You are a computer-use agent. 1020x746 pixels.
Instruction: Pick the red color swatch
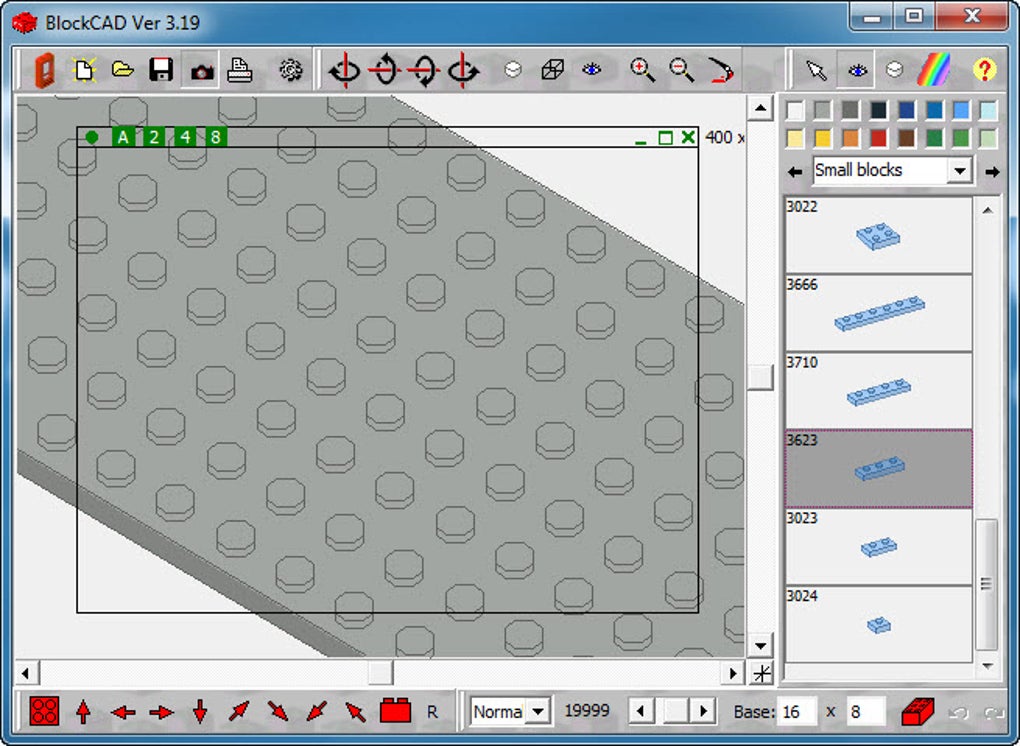(879, 138)
